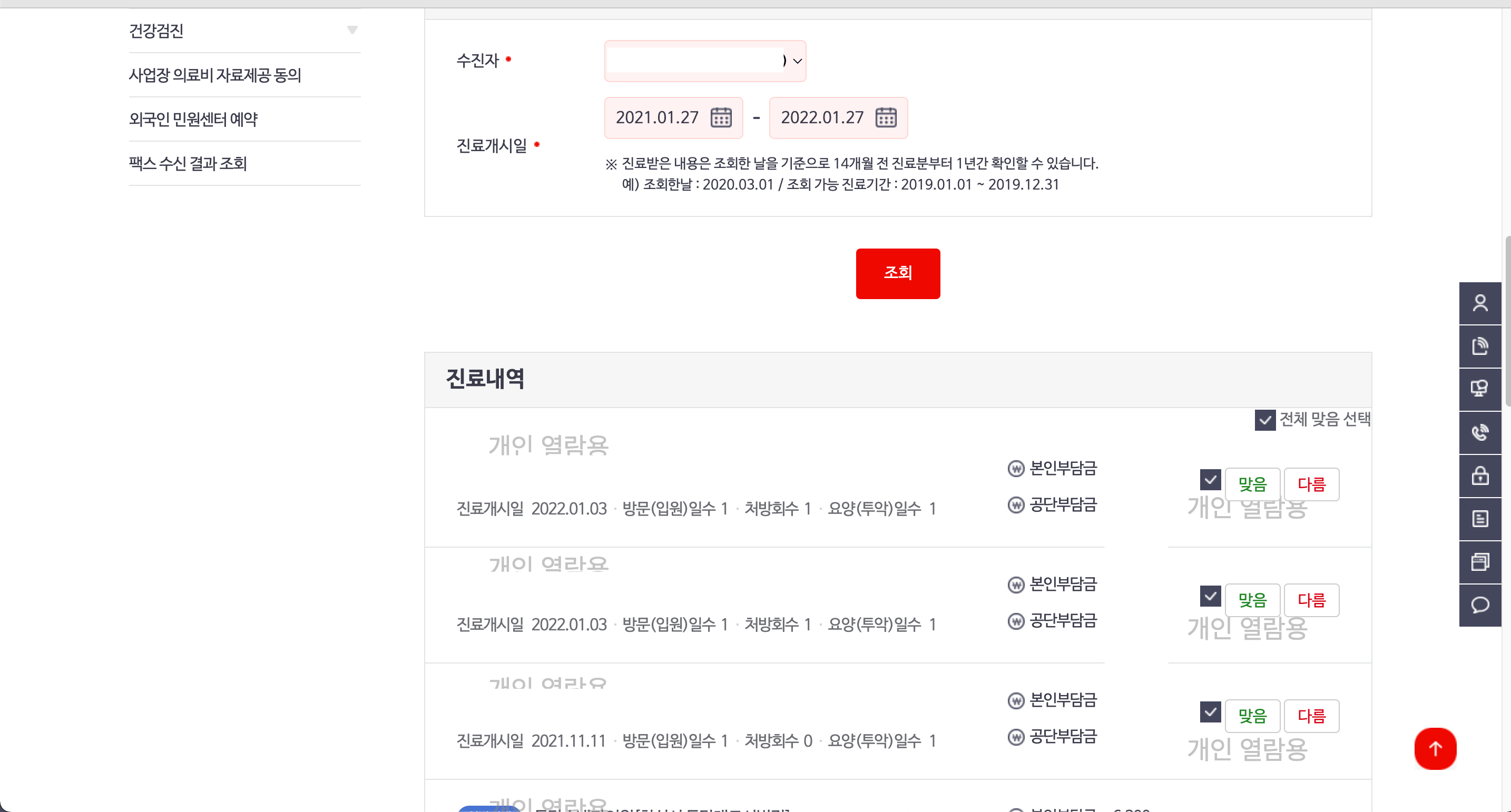Open 사업장 의료비 자료제공 동의 menu item

pos(214,75)
